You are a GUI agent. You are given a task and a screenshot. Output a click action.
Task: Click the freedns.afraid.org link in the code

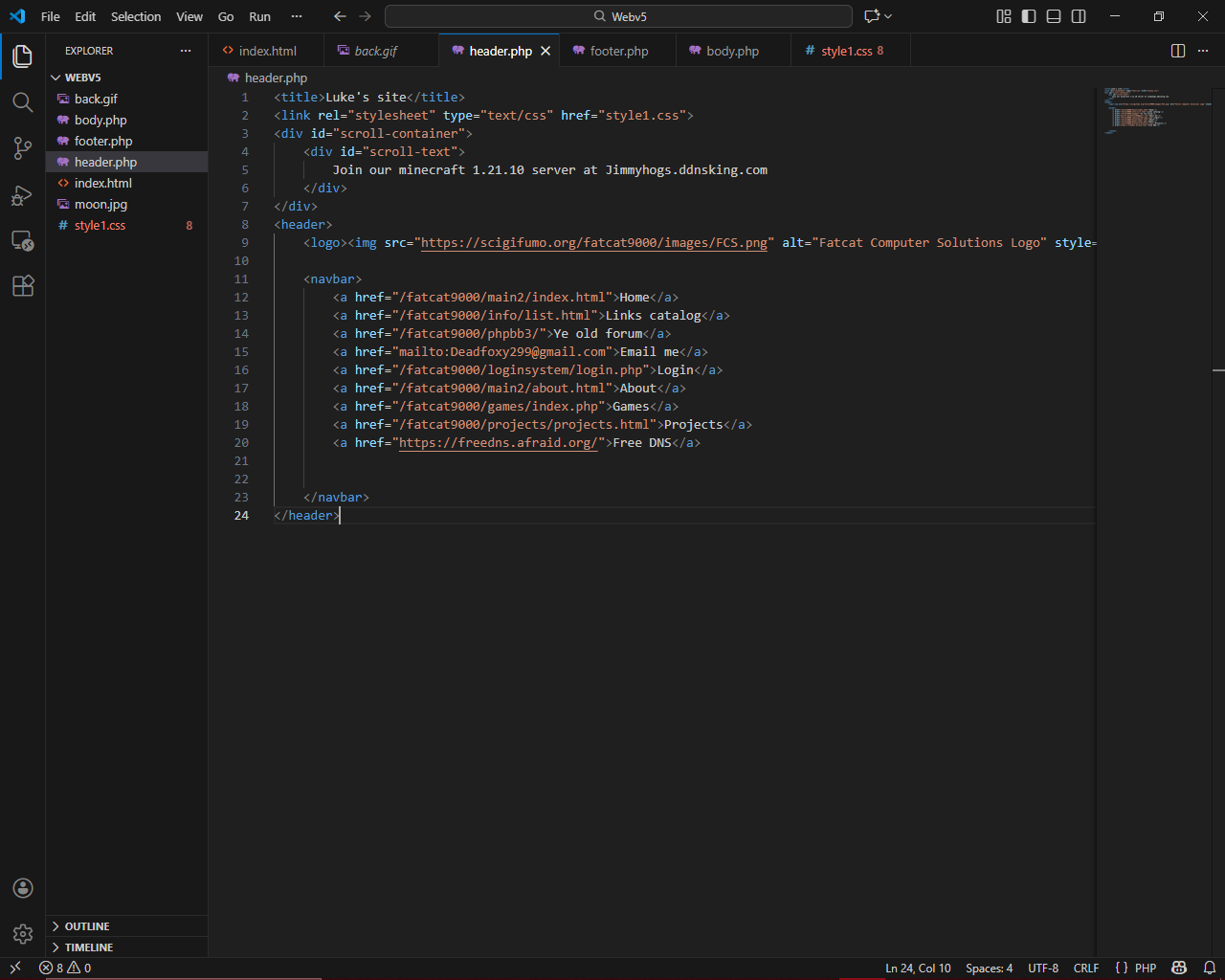tap(498, 442)
